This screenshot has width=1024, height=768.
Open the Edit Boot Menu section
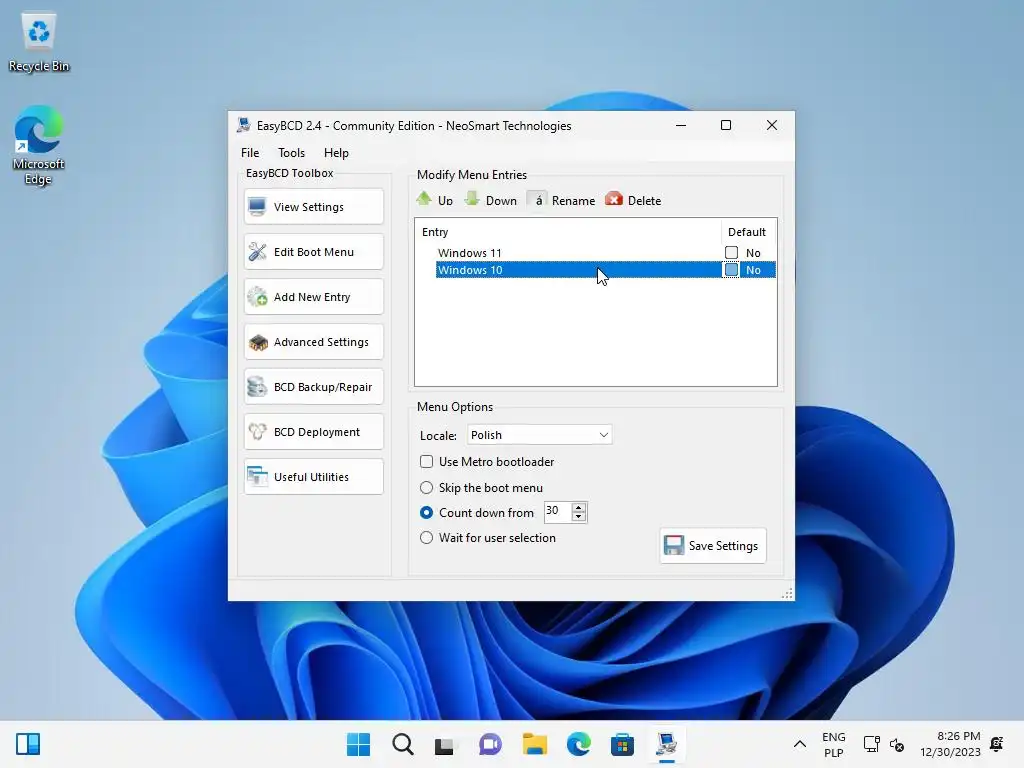(313, 251)
